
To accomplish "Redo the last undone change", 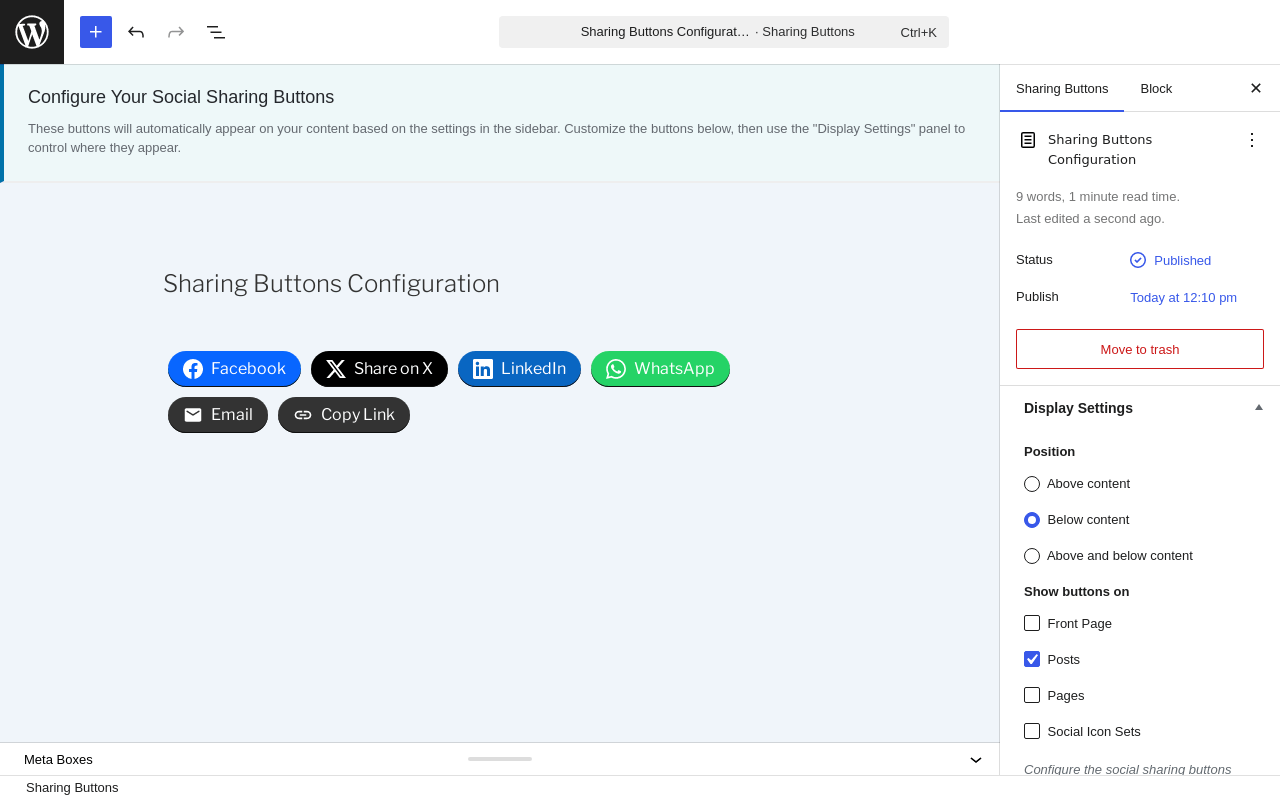I will [x=176, y=32].
